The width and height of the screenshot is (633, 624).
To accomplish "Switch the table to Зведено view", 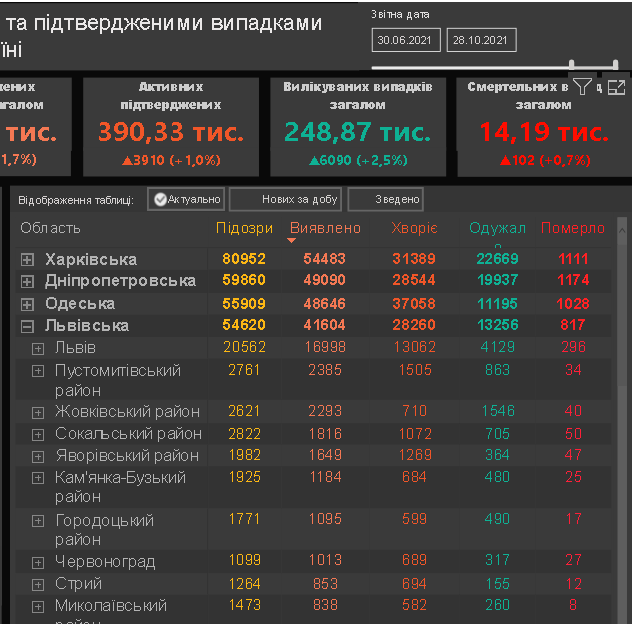I will (386, 200).
